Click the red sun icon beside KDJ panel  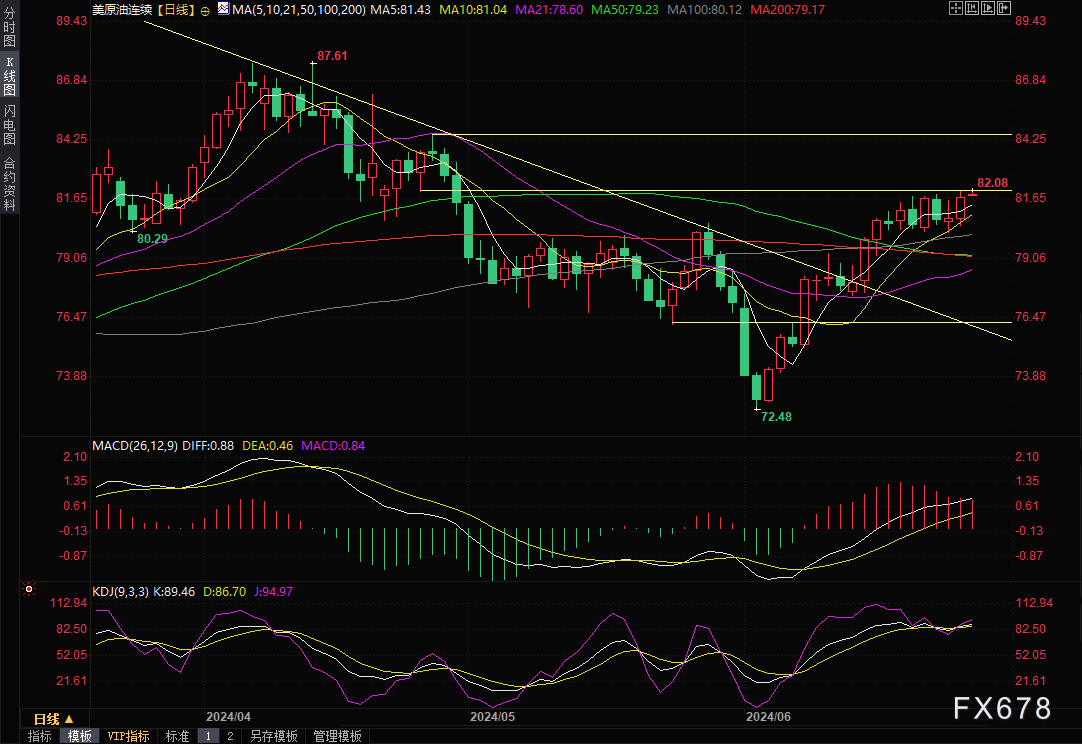pos(29,589)
